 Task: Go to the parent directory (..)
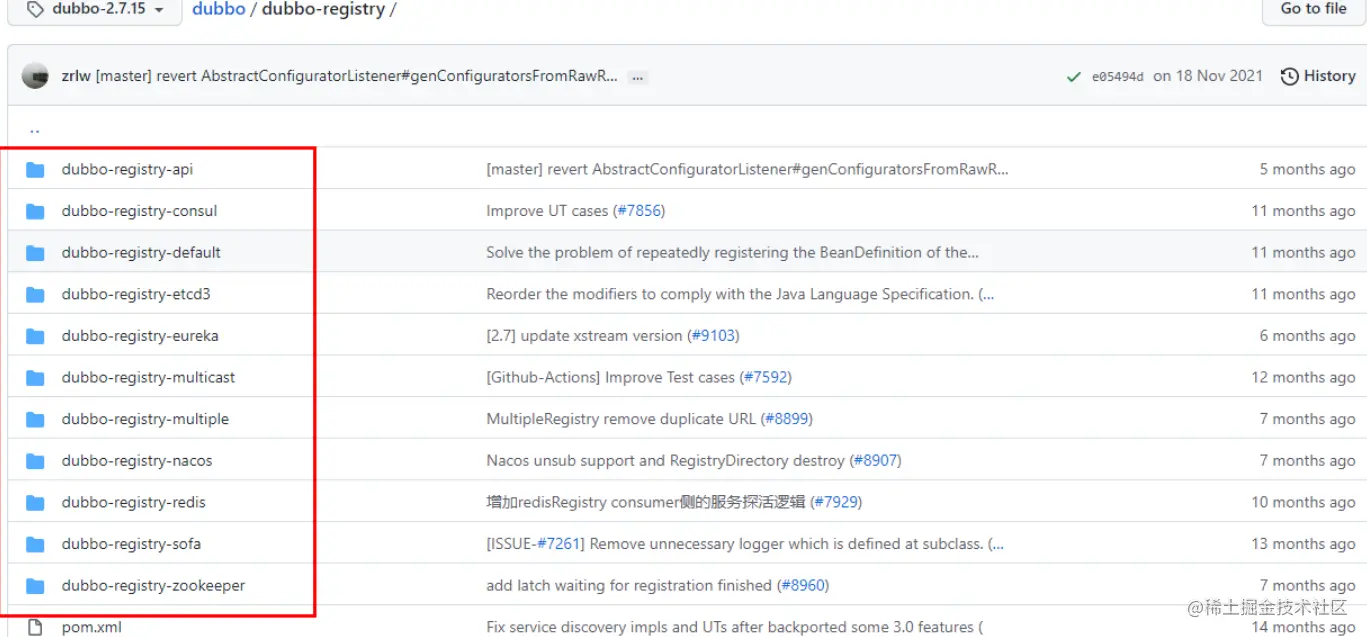35,129
